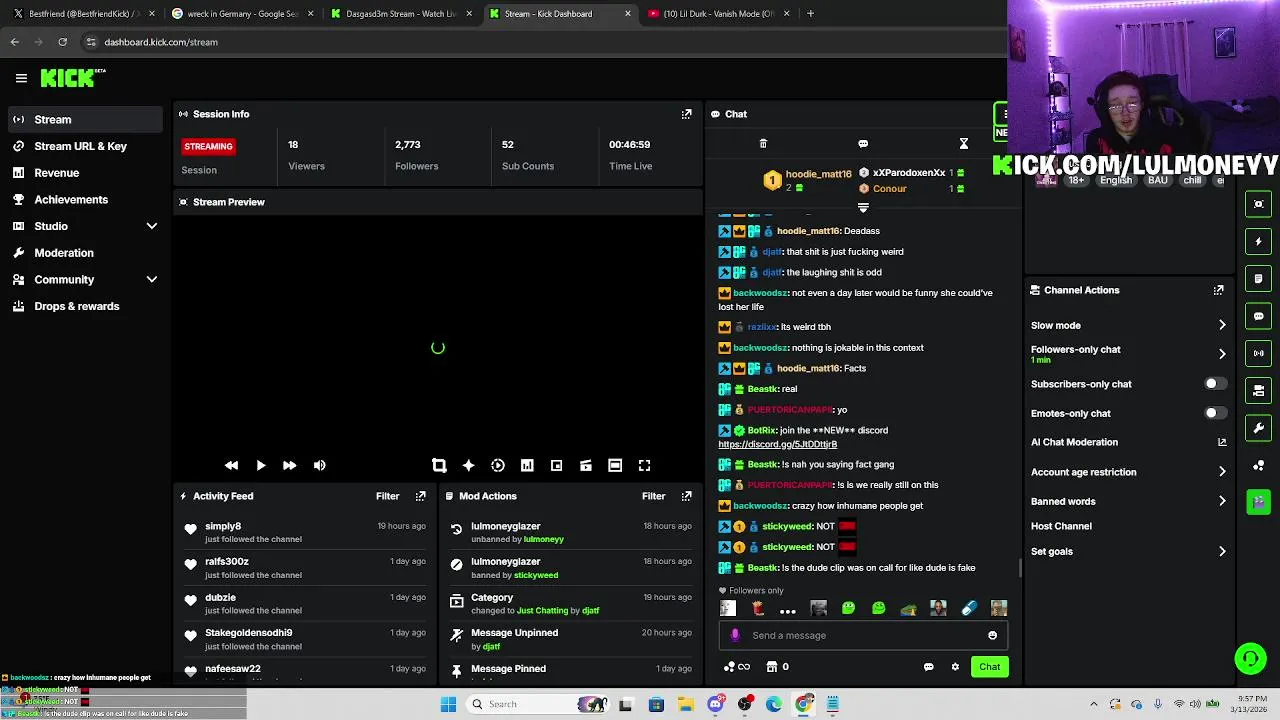Reload the dashboard page
The image size is (1280, 720).
pyautogui.click(x=63, y=42)
